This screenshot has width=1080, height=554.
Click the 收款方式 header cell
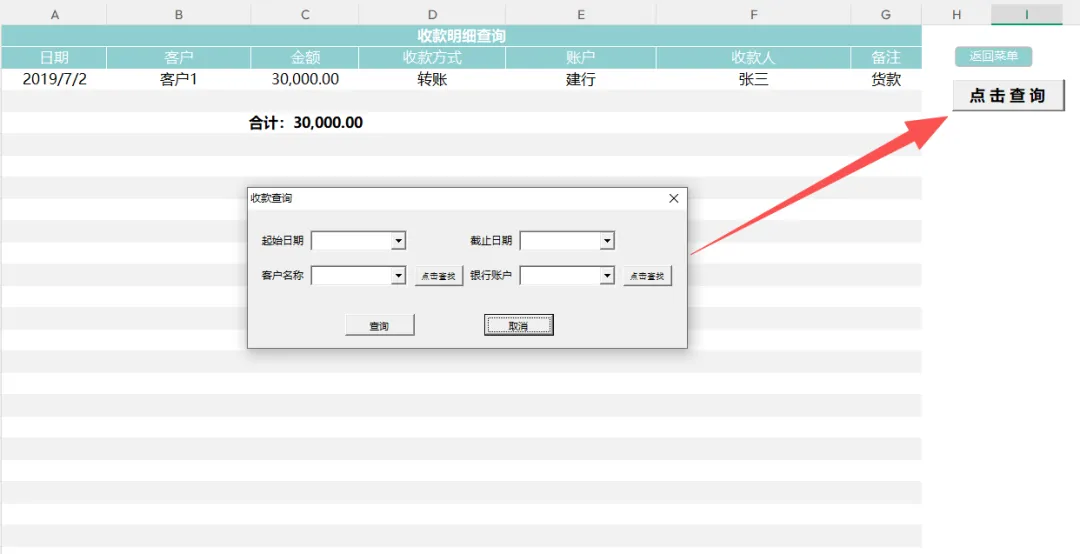432,58
